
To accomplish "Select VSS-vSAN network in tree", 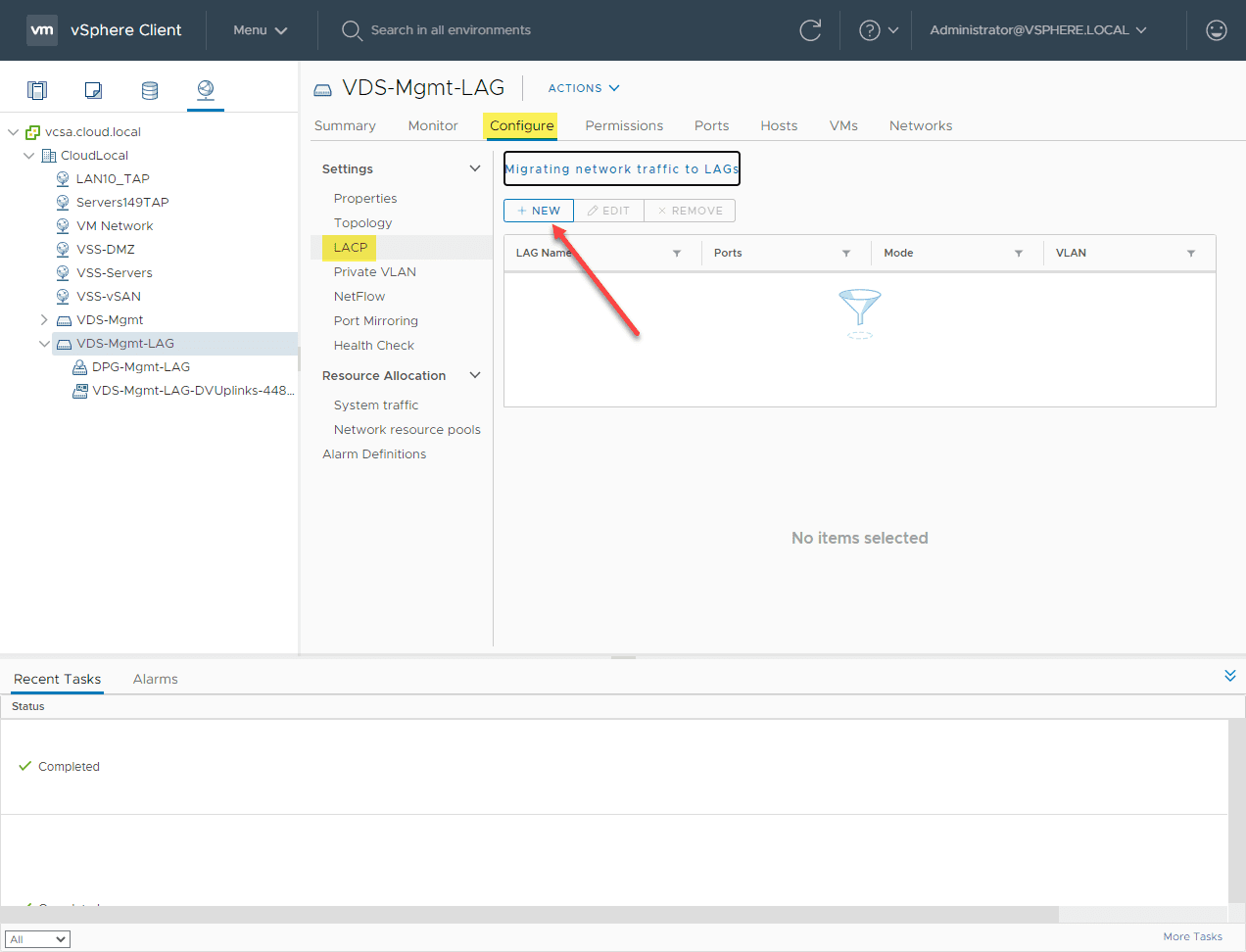I will (x=109, y=297).
